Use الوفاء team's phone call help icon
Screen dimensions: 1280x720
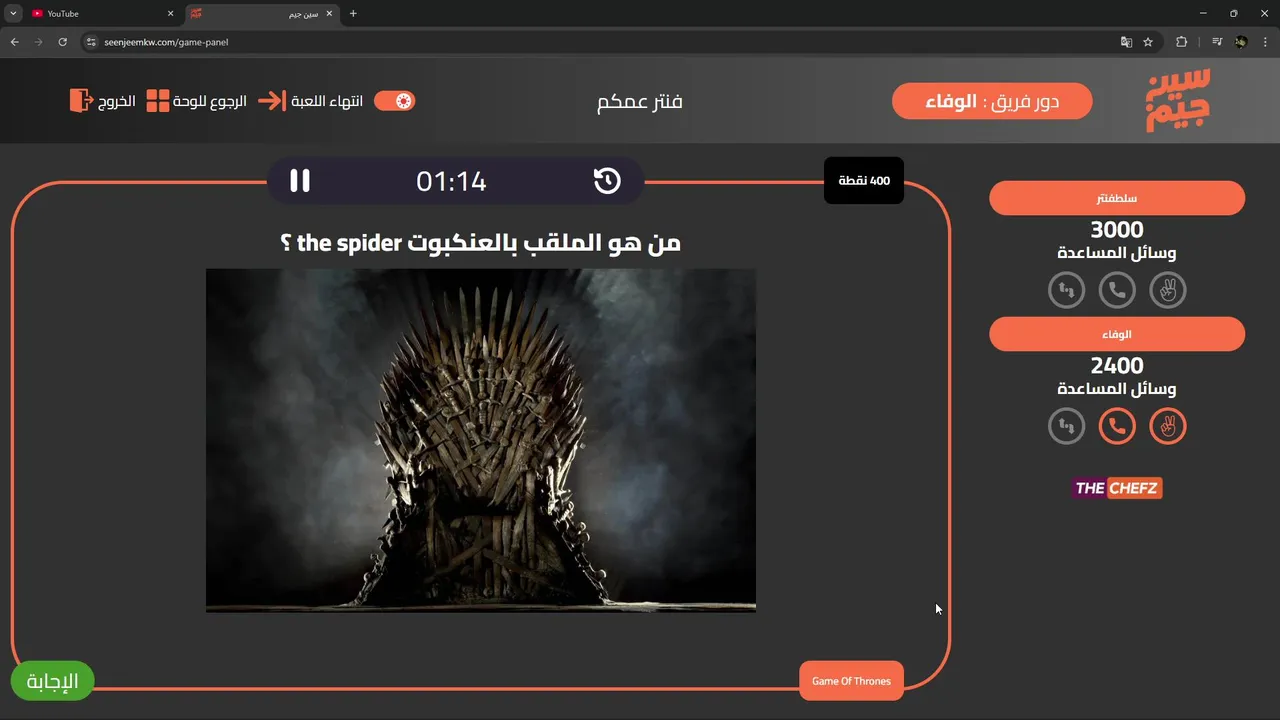pos(1117,427)
